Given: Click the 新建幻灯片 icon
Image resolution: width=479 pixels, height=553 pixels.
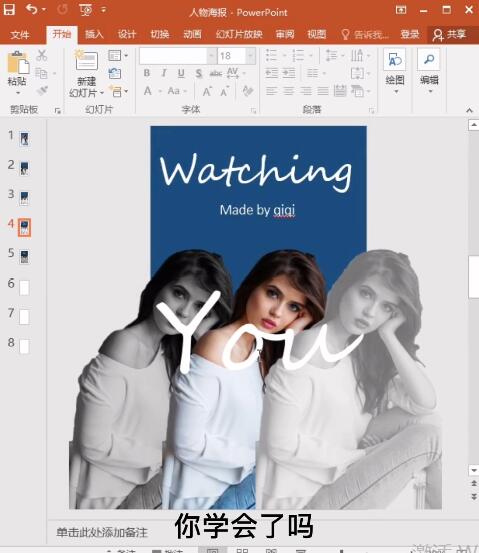Looking at the screenshot, I should pos(86,60).
